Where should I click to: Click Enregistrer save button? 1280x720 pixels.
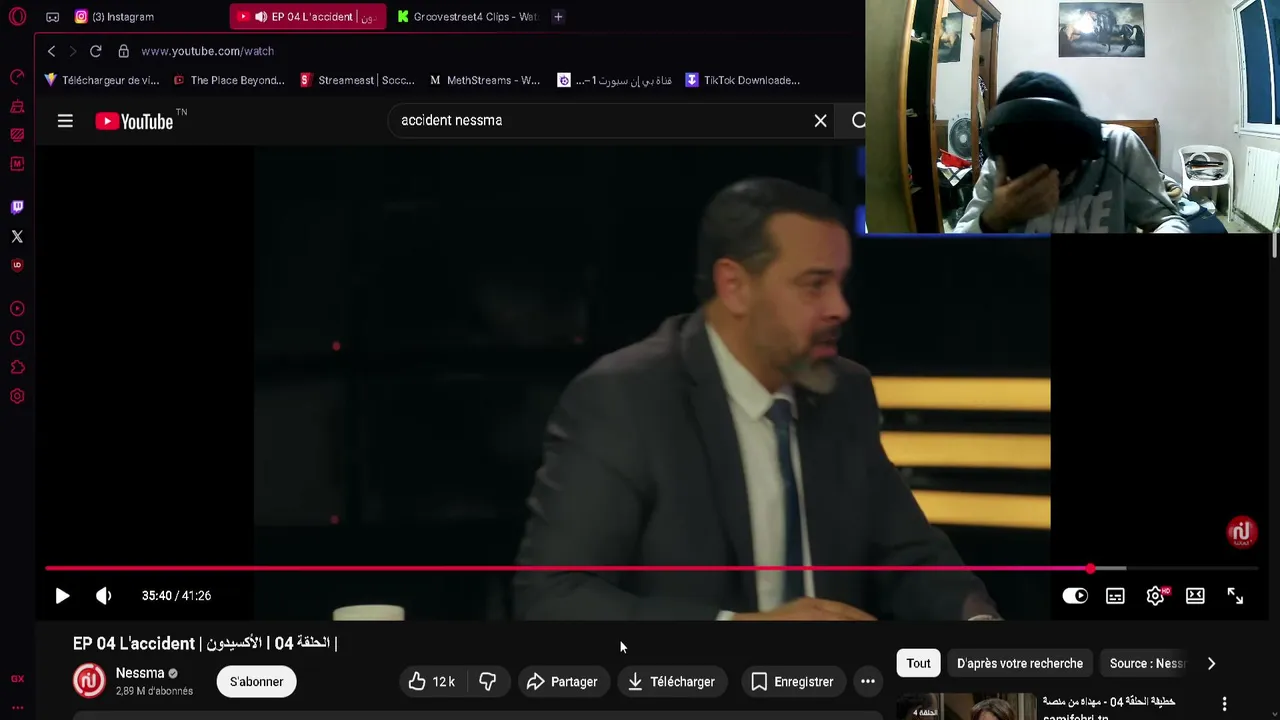click(x=792, y=682)
